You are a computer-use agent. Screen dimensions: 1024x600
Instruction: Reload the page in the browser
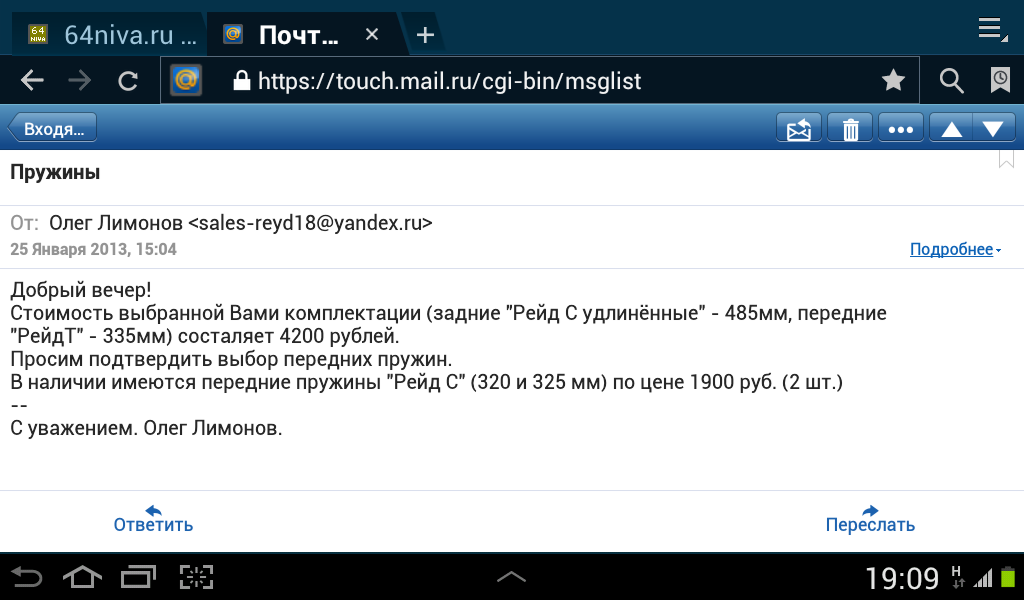(x=128, y=81)
